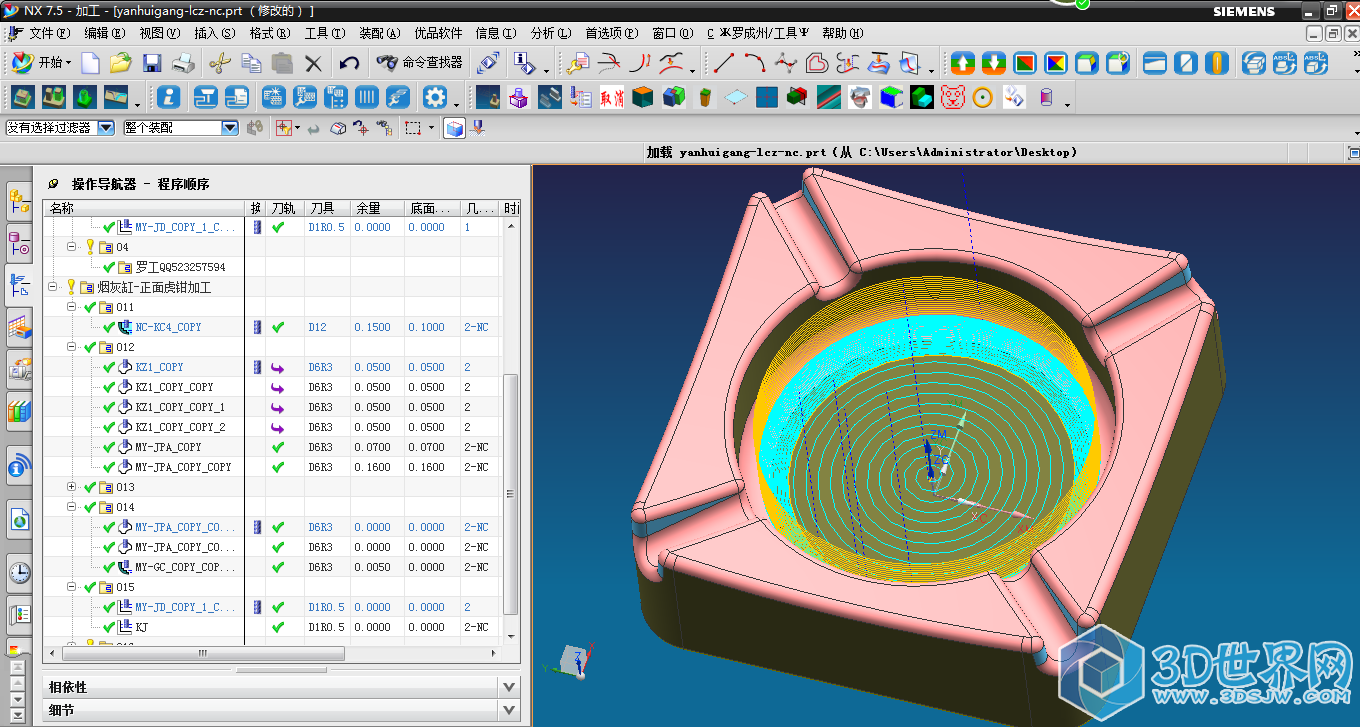Select the KJ operation row
The height and width of the screenshot is (727, 1360).
[x=141, y=627]
